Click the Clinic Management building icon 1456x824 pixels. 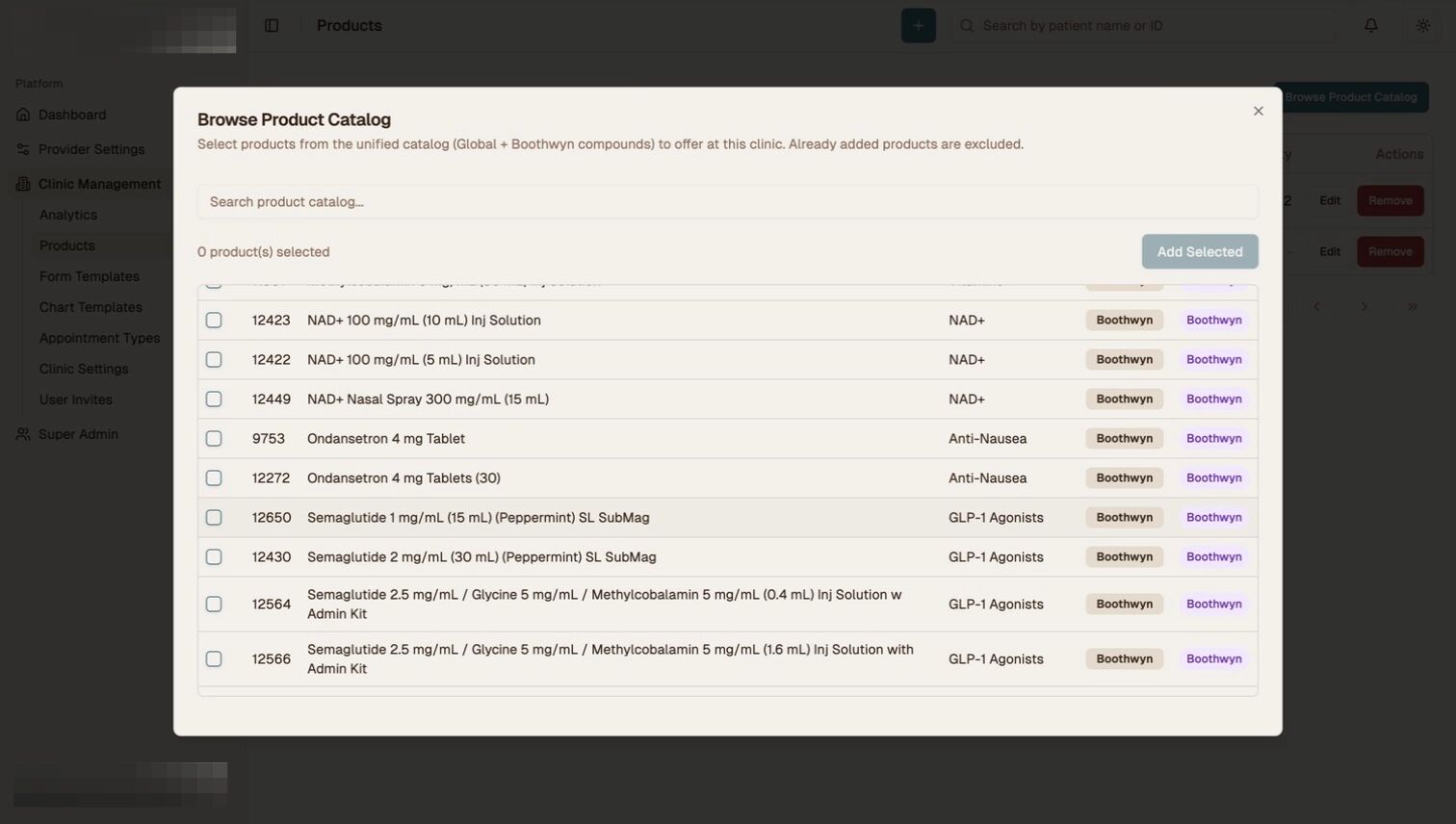23,184
